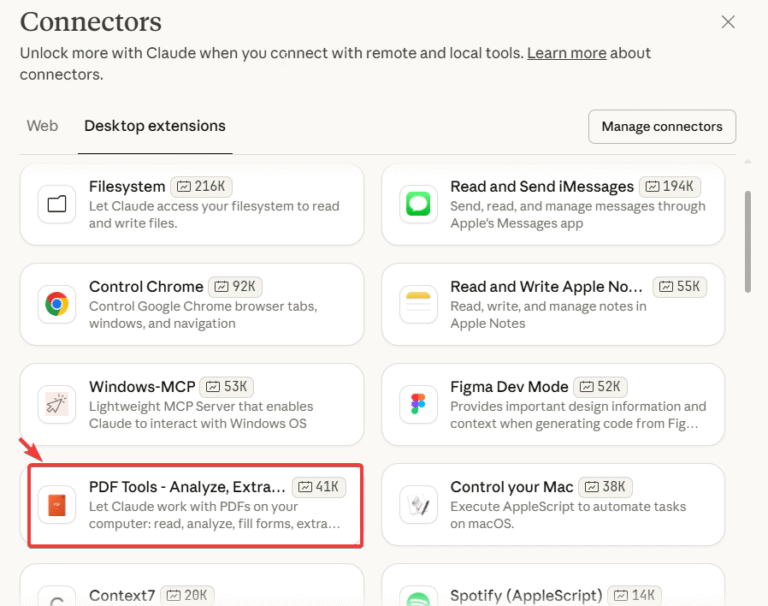Click the Figma logo icon
Screen dimensions: 768x606
click(417, 404)
